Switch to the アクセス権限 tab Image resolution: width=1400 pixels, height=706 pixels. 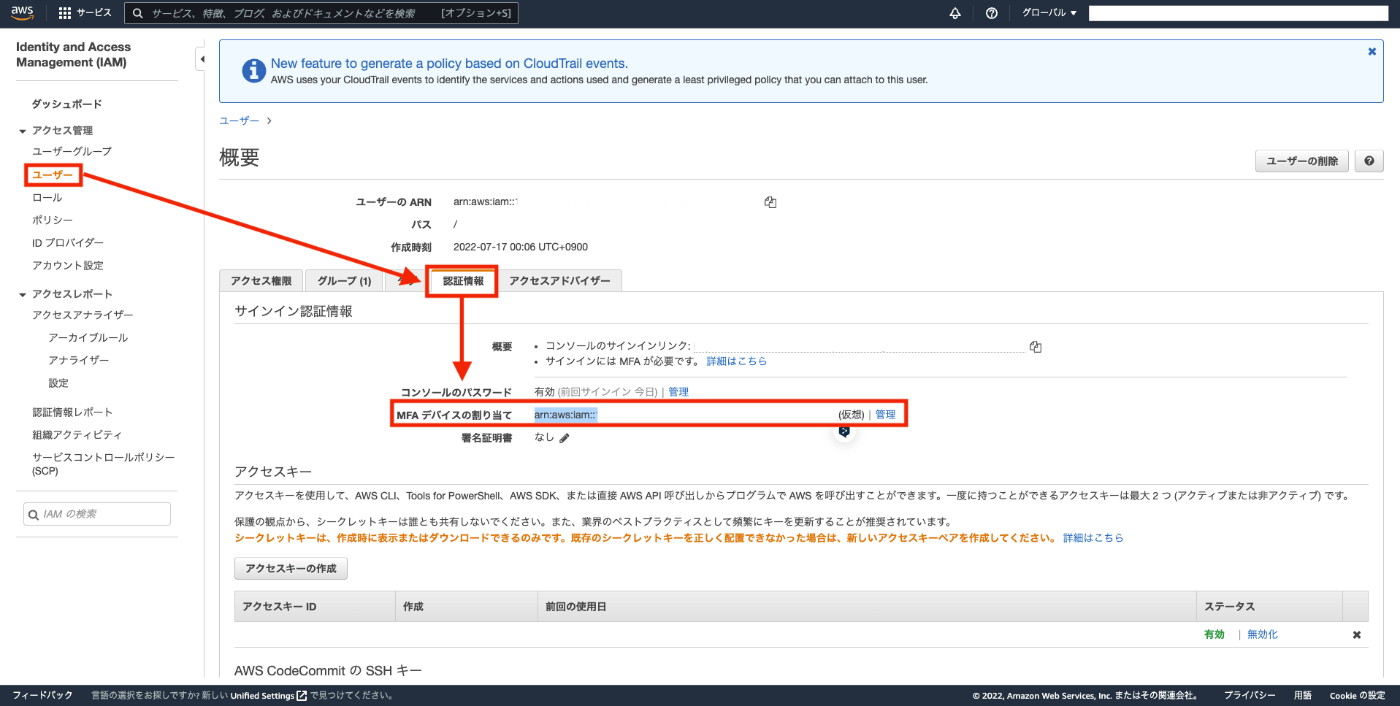coord(261,281)
